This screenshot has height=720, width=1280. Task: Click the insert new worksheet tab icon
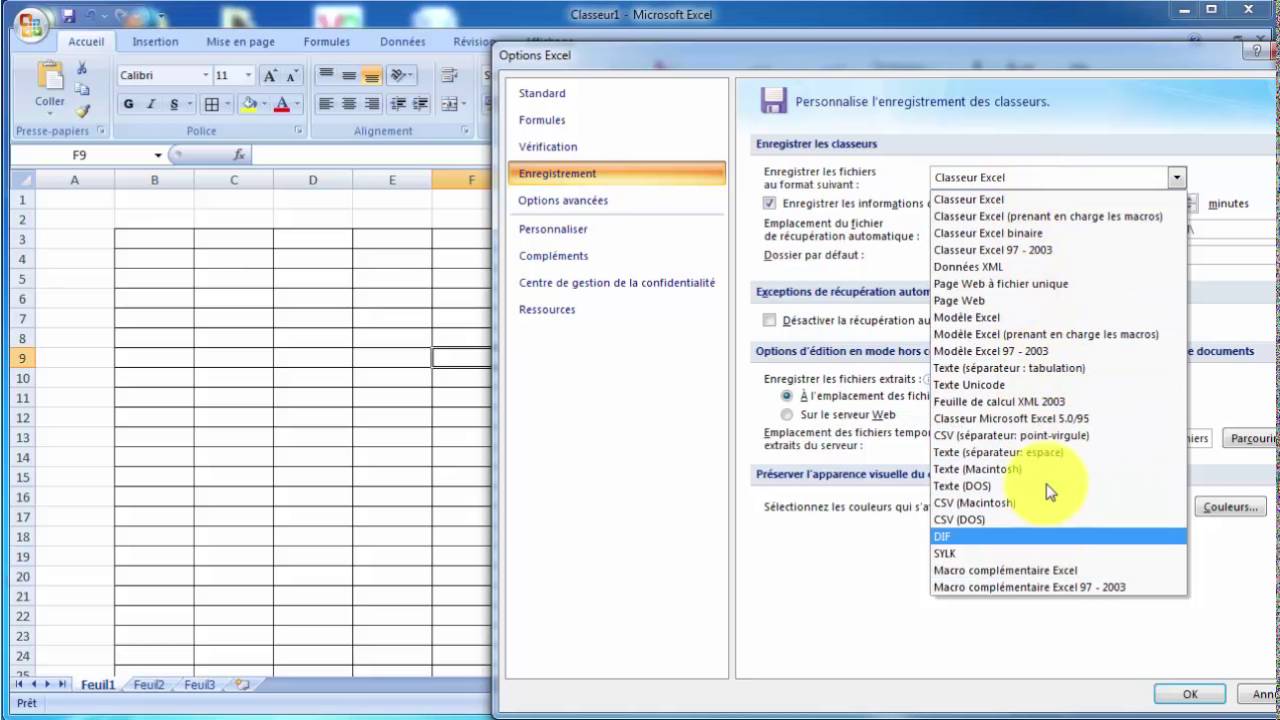[240, 685]
